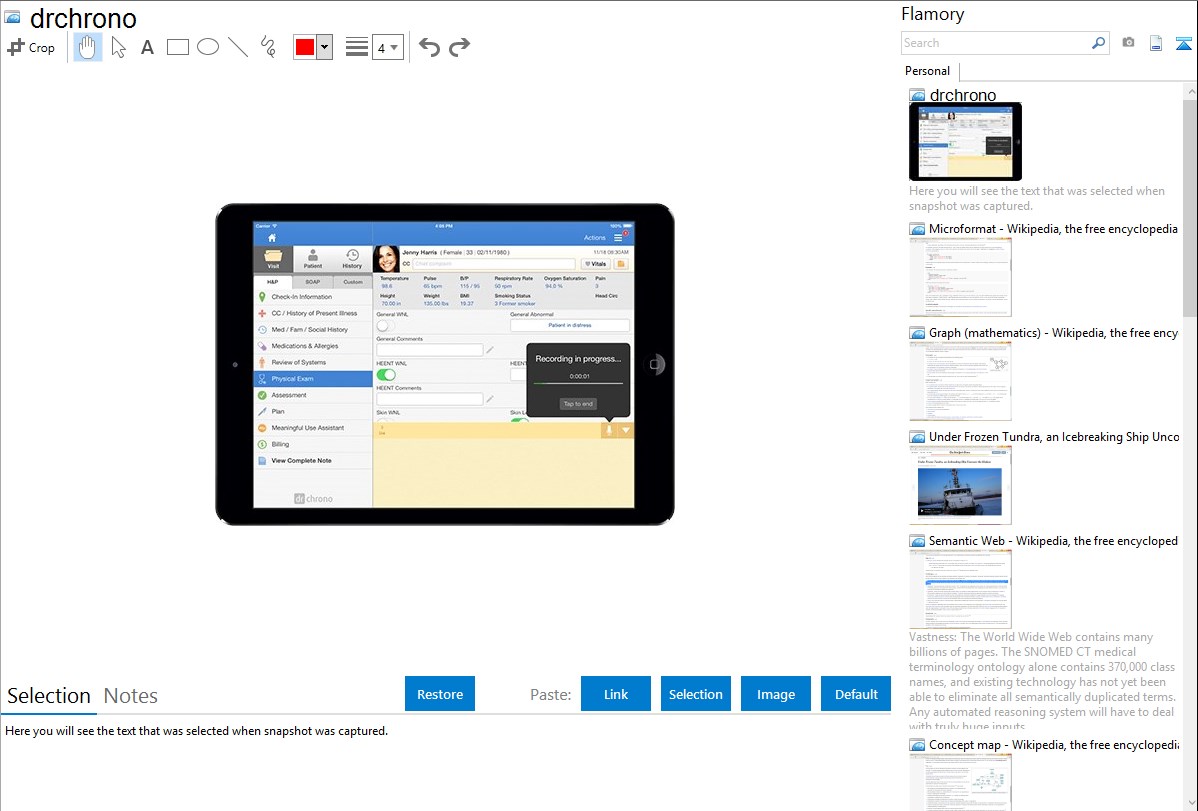This screenshot has height=811, width=1198.
Task: Activate the hand pan tool
Action: pyautogui.click(x=88, y=47)
